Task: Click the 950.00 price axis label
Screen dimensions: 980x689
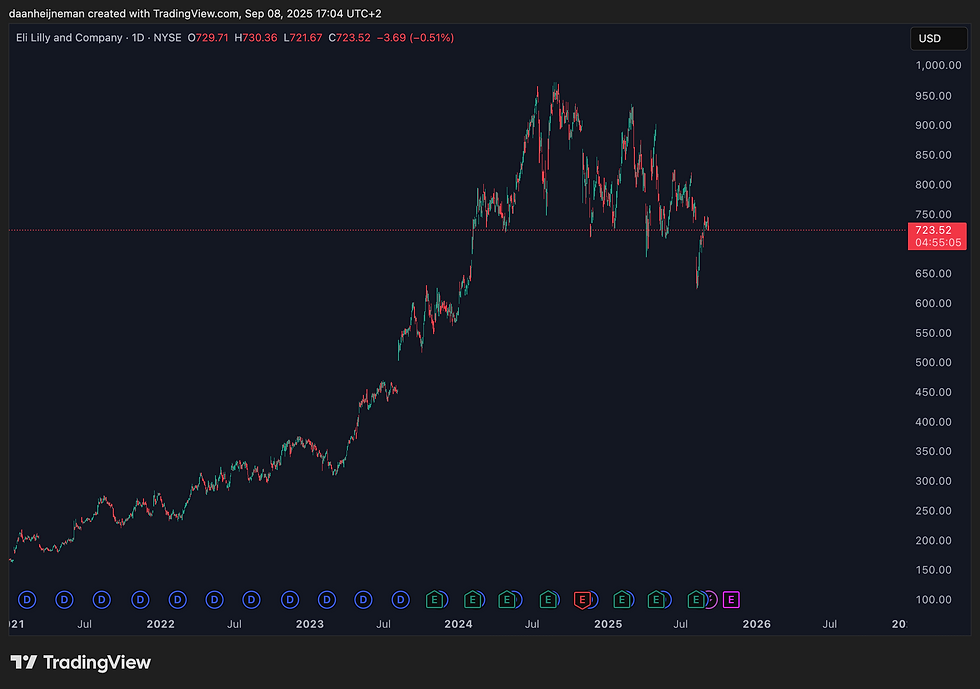Action: pos(933,96)
